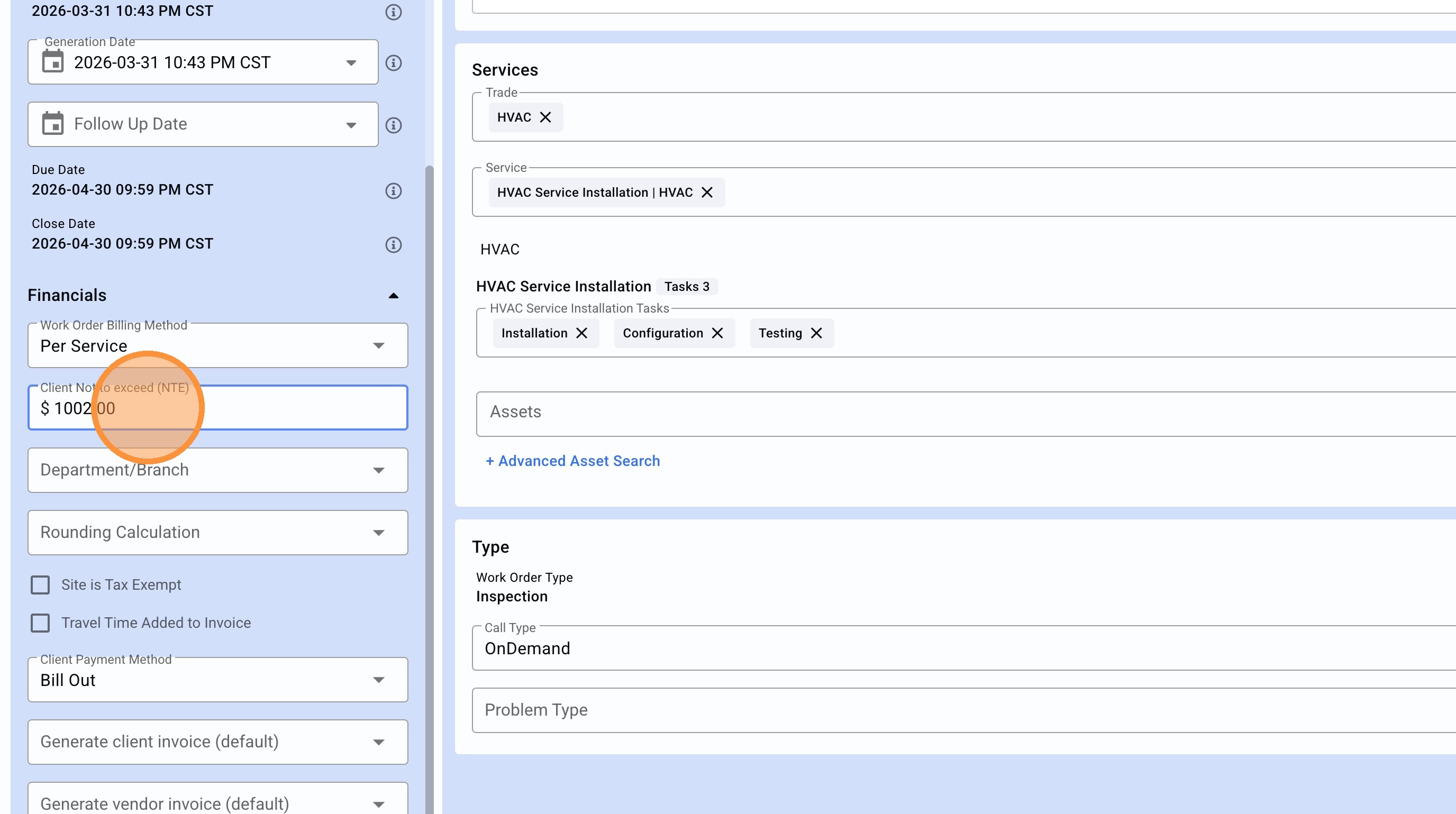Check Site is Tax Exempt

tap(40, 584)
